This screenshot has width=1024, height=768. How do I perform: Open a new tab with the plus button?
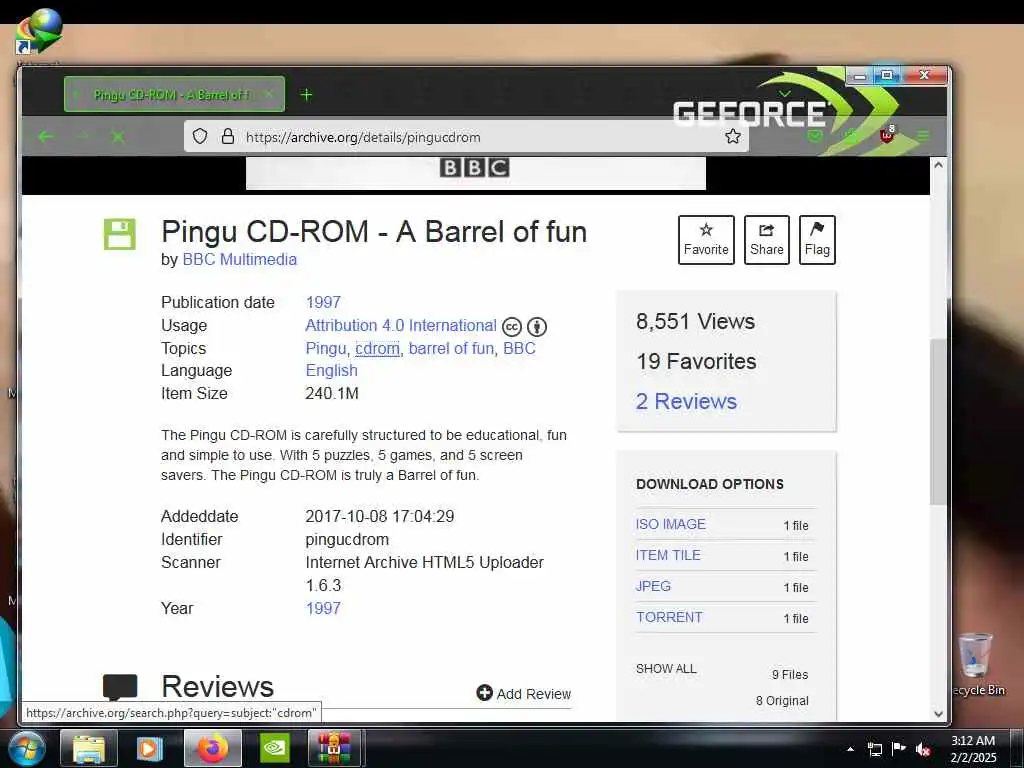[306, 95]
